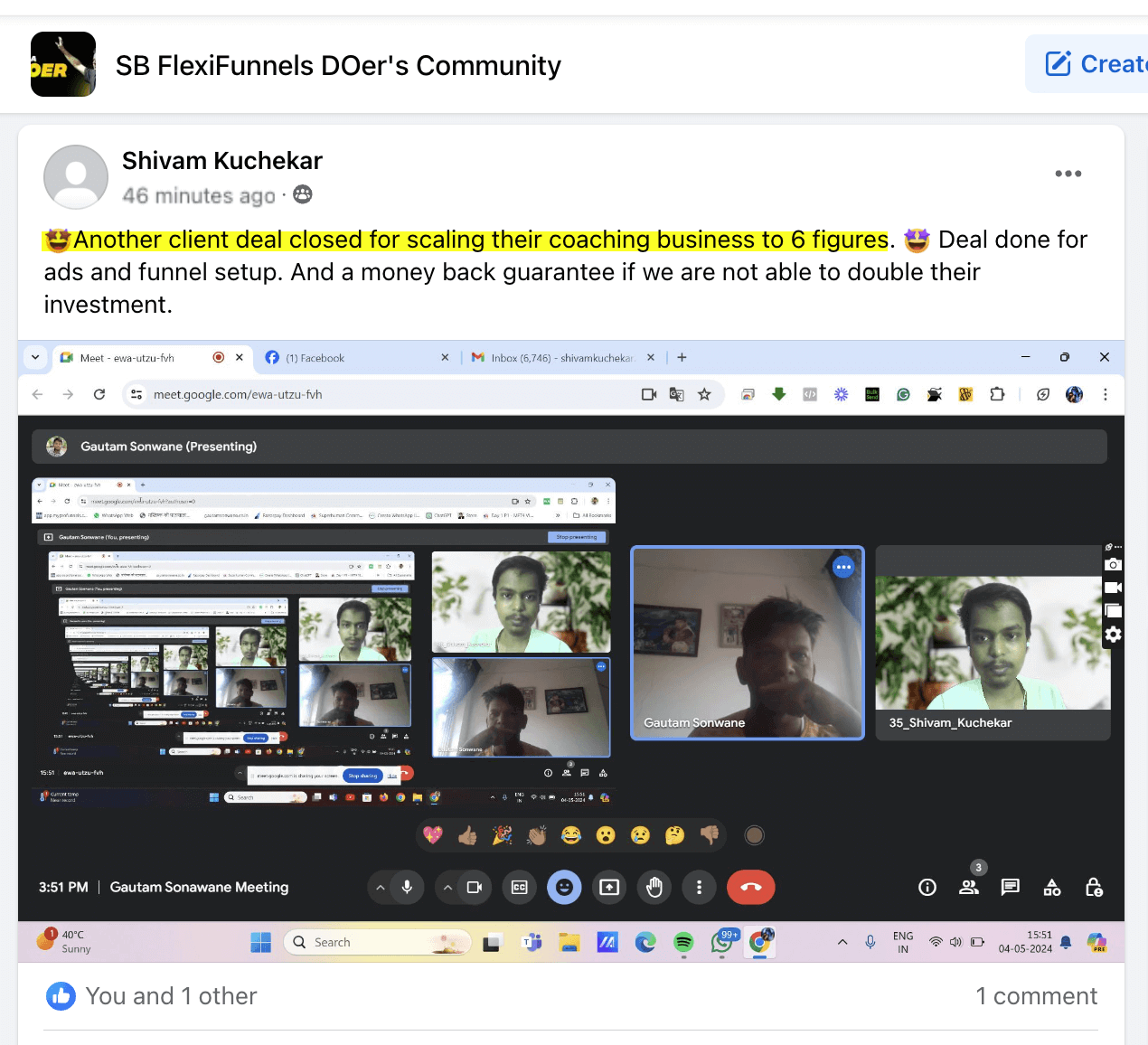
Task: Pick a reaction skin tone circle
Action: point(755,834)
